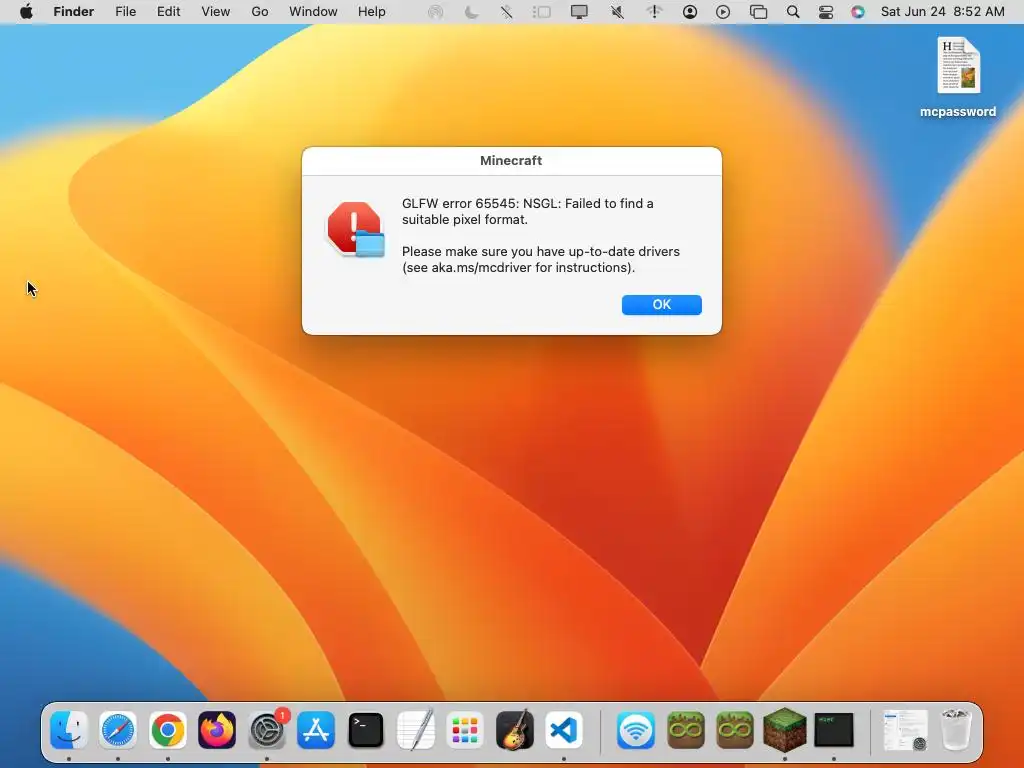This screenshot has height=768, width=1024.
Task: Click the date and time in menu bar
Action: pyautogui.click(x=942, y=12)
